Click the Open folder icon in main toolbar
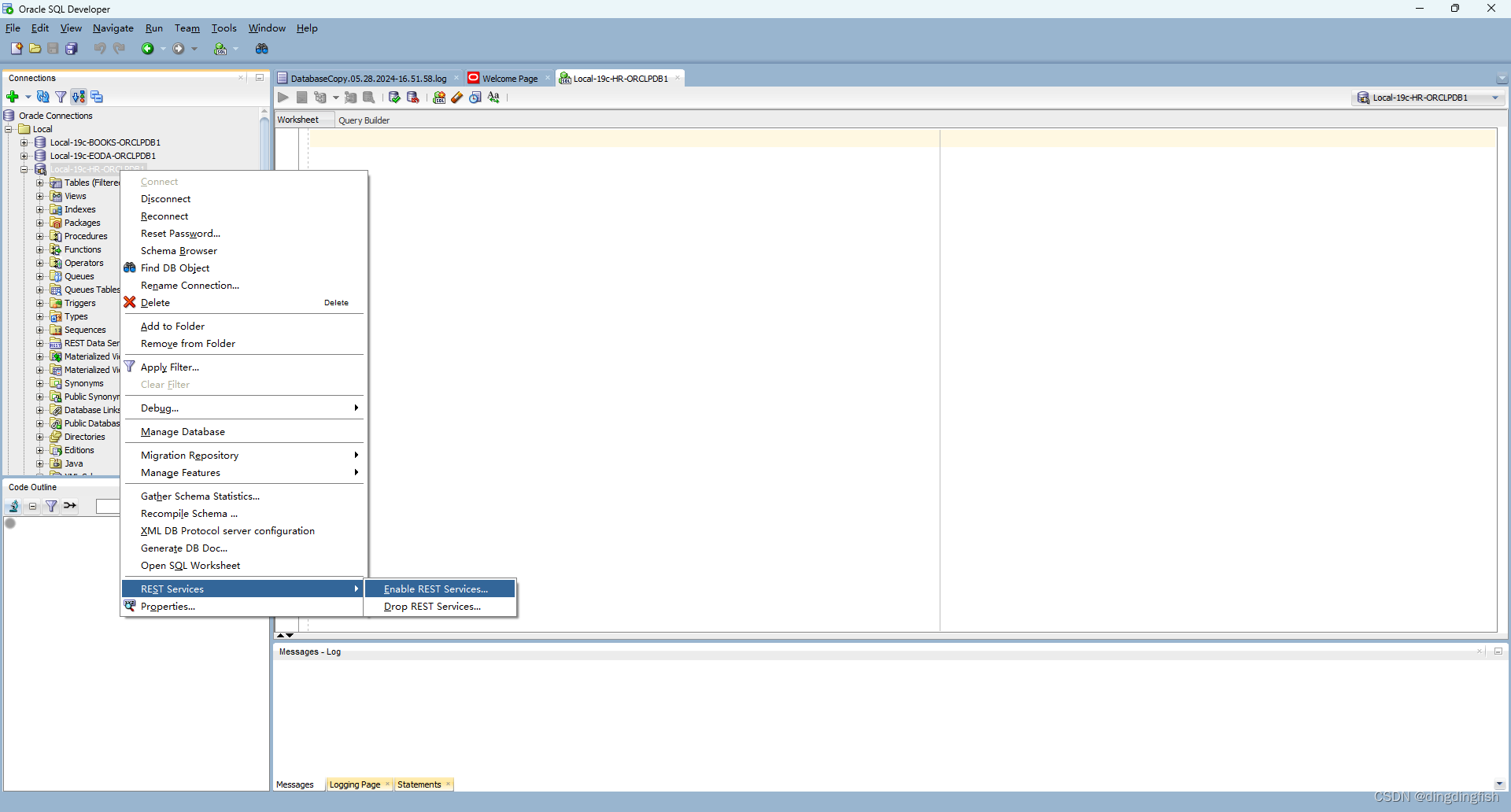This screenshot has height=812, width=1511. pos(35,49)
